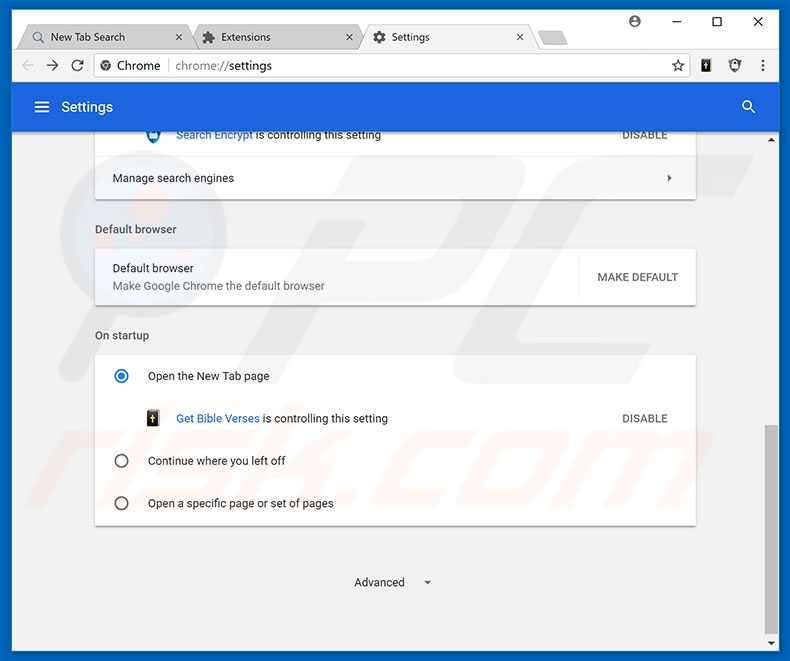Disable Search Encrypt search control
The width and height of the screenshot is (790, 661).
(644, 136)
